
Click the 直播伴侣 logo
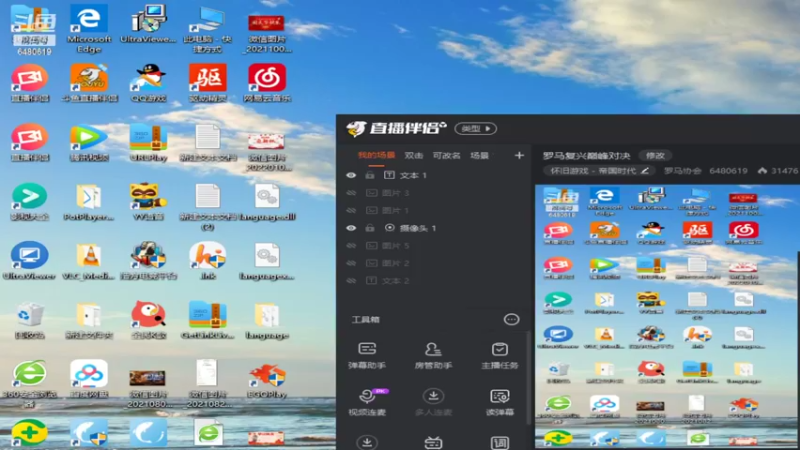pyautogui.click(x=396, y=128)
